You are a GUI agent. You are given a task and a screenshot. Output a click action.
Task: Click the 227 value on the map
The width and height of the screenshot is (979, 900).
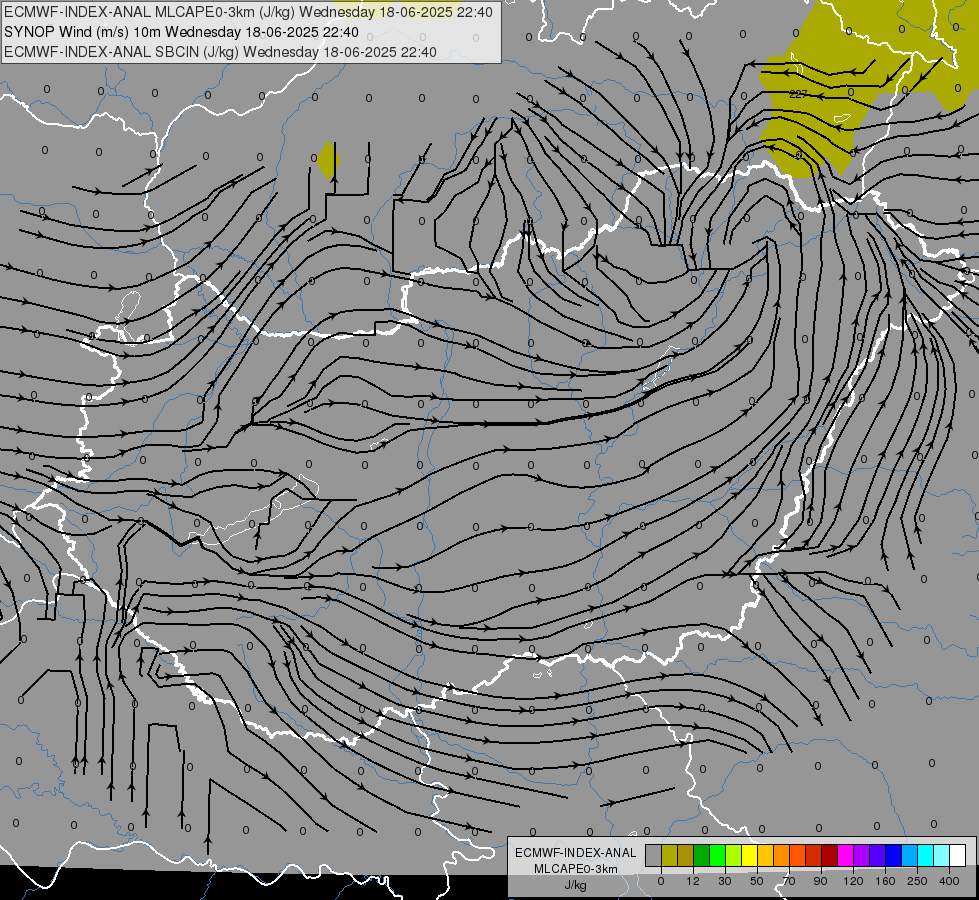(798, 94)
